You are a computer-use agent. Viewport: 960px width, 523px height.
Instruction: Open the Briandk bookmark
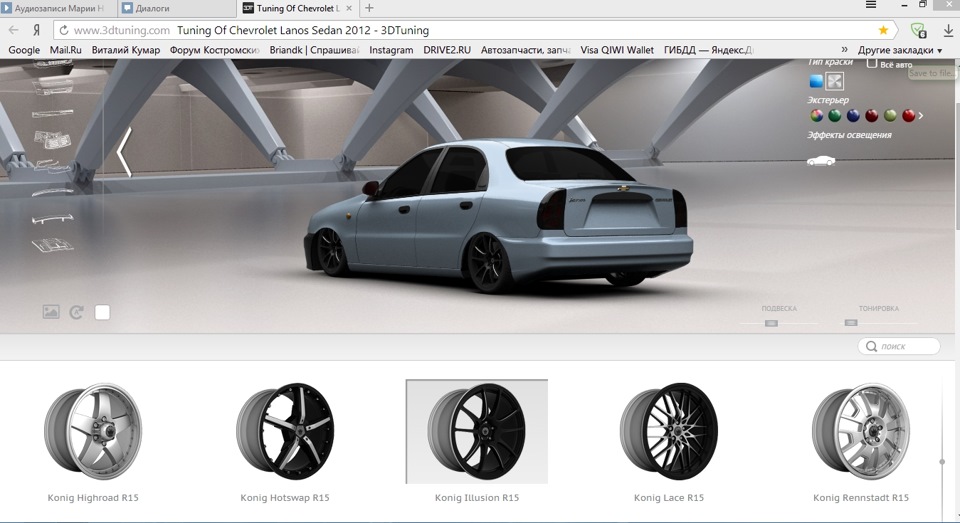click(314, 50)
